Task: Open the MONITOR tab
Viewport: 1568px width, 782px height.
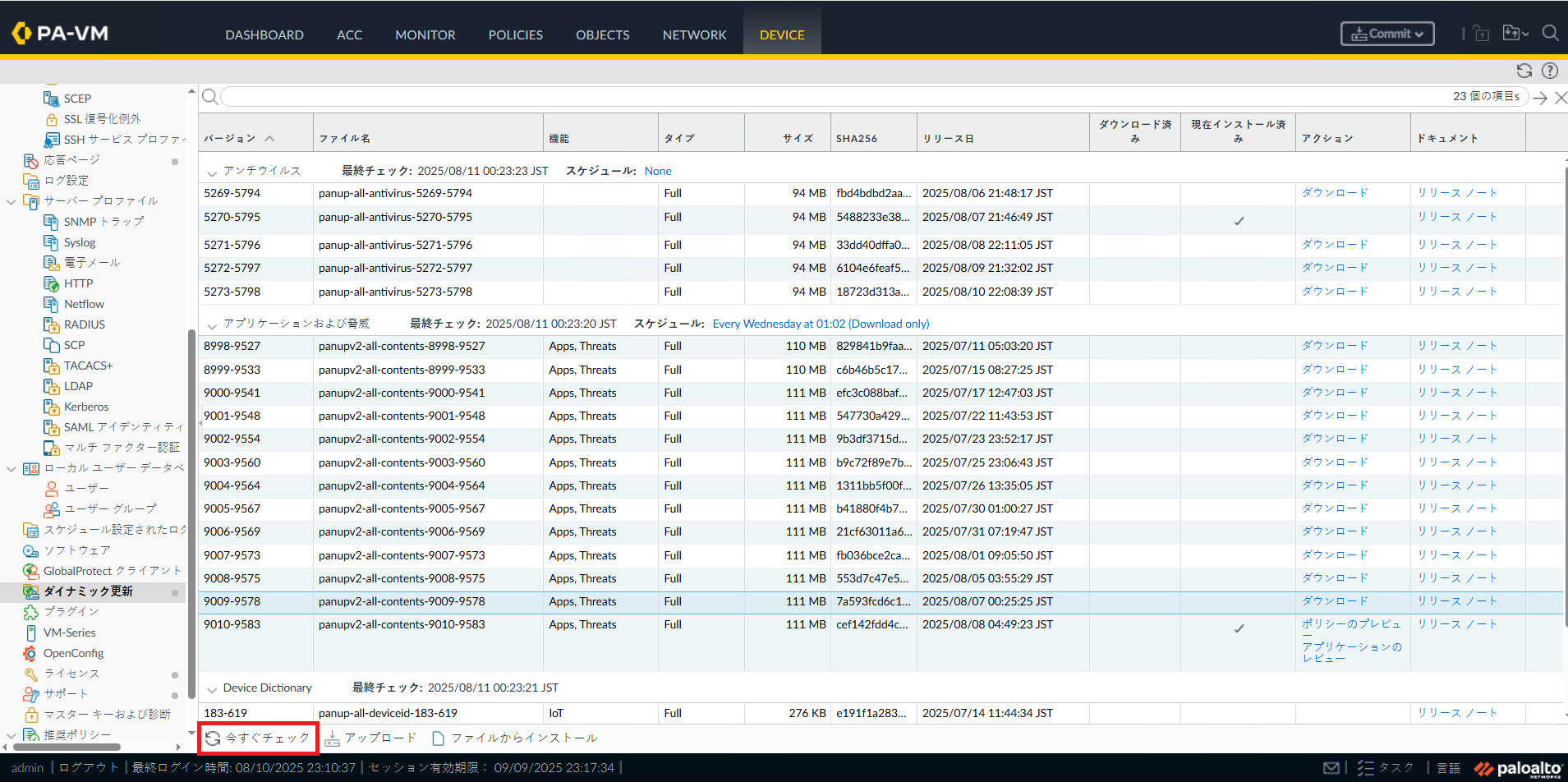Action: pos(425,34)
